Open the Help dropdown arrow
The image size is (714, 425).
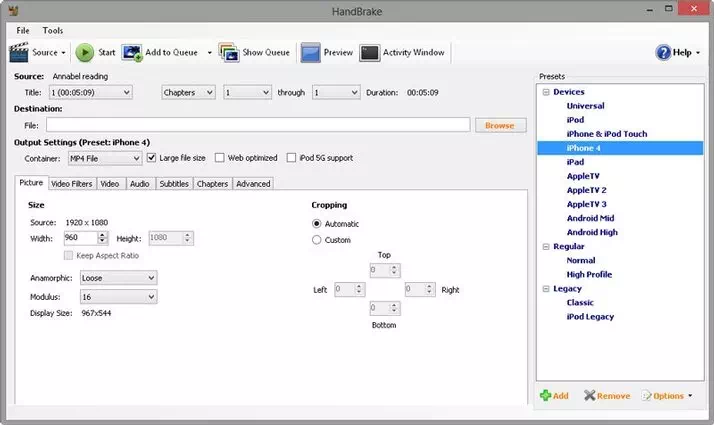coord(698,53)
